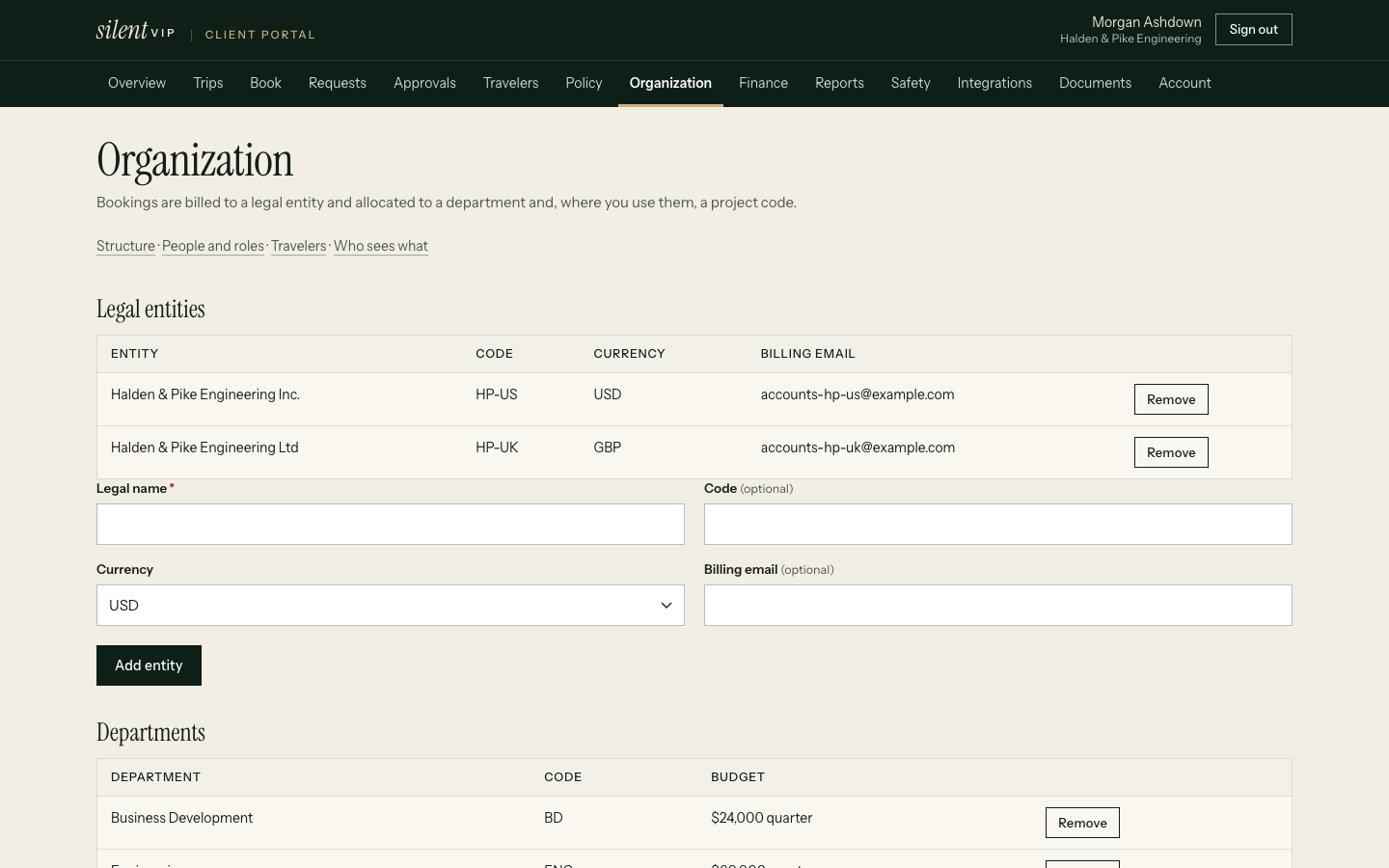Click the HP-UK entity code cell

click(x=497, y=448)
